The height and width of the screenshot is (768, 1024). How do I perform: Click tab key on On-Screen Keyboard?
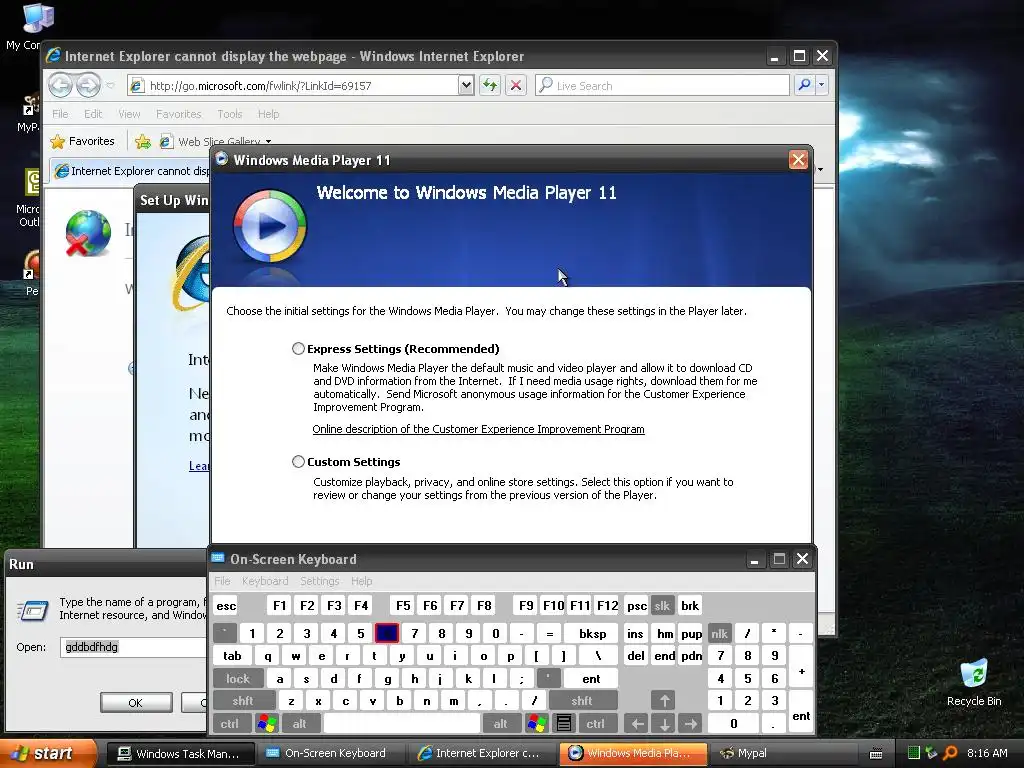coord(232,656)
